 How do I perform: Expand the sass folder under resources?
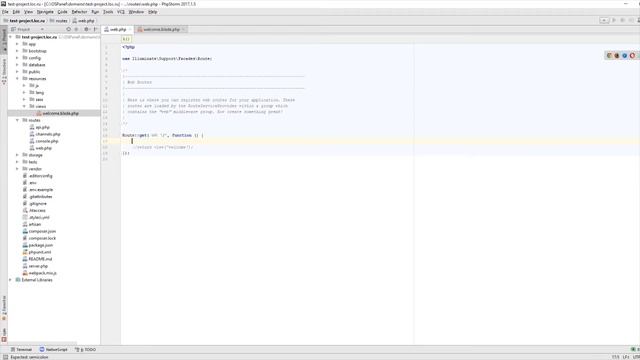click(24, 100)
